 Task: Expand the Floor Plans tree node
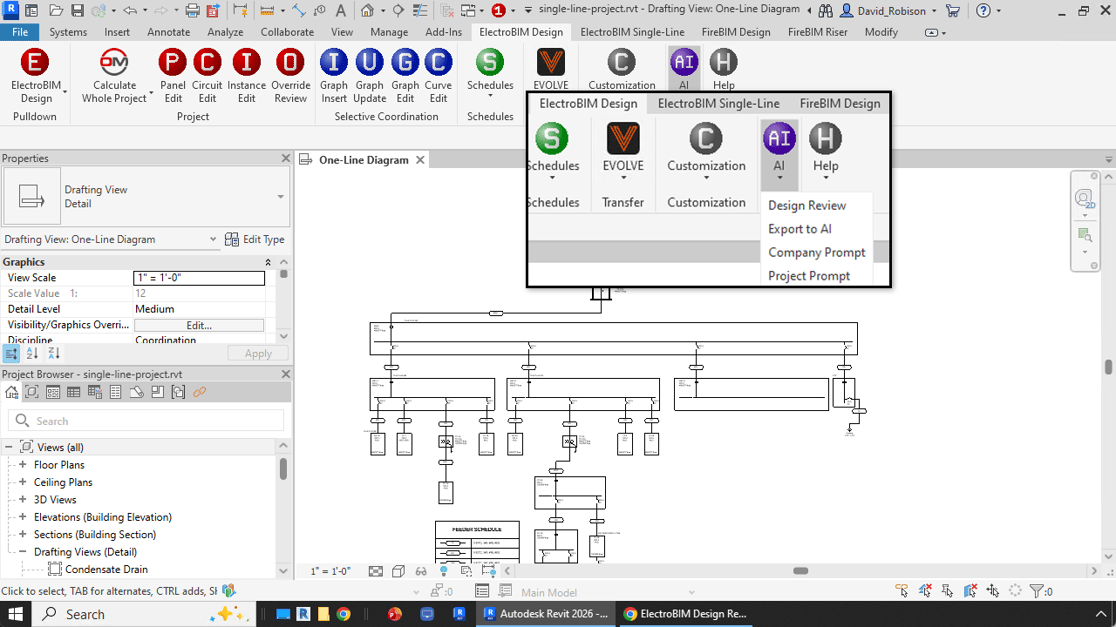[x=23, y=465]
